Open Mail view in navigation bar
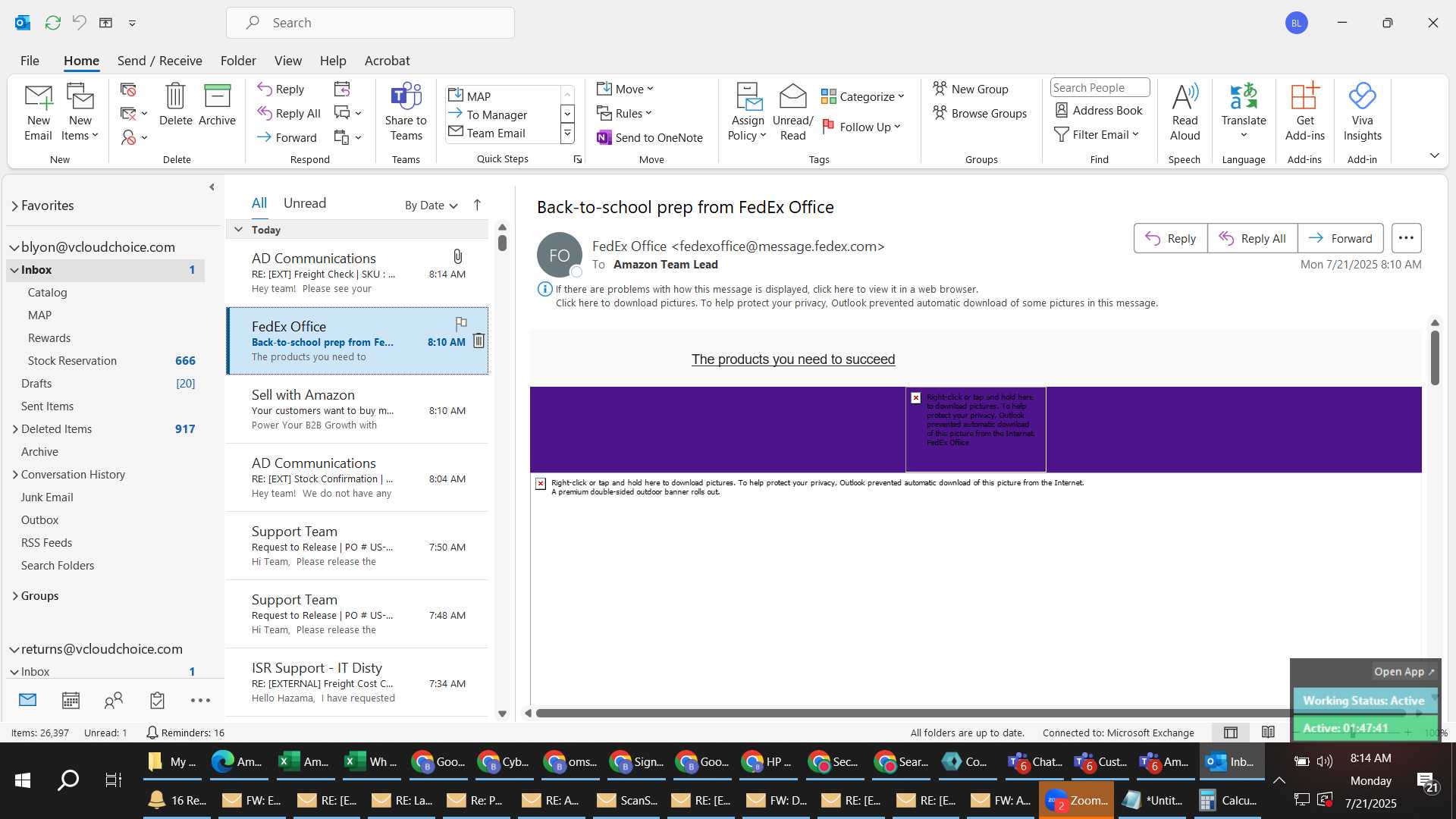This screenshot has width=1456, height=819. (x=27, y=700)
